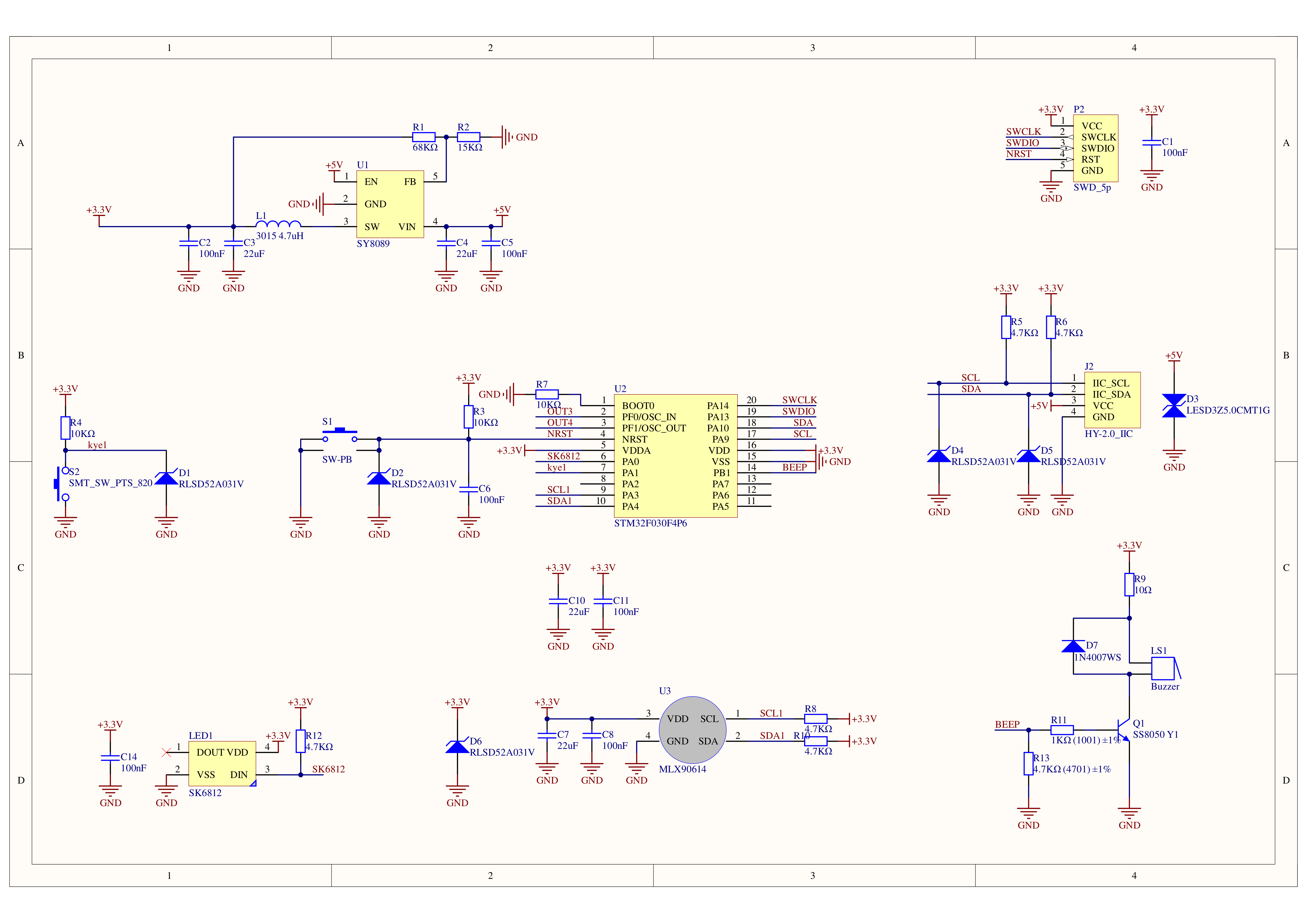The image size is (1308, 924).
Task: Select the 4.7KΩ(4701)±1% value
Action: pos(1072,769)
